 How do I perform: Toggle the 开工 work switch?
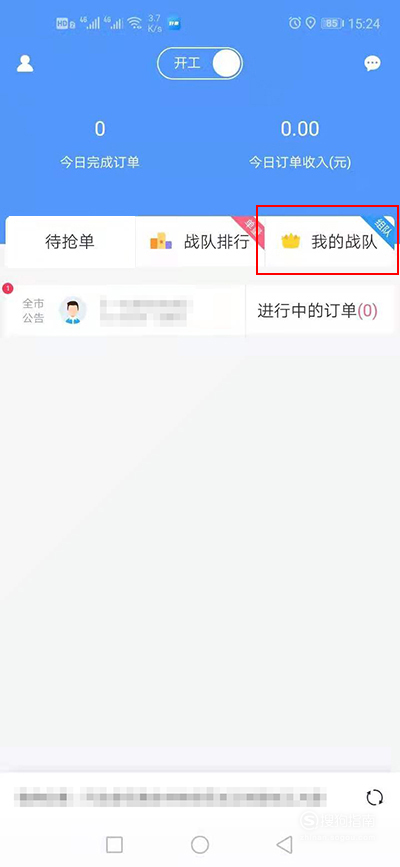click(200, 64)
